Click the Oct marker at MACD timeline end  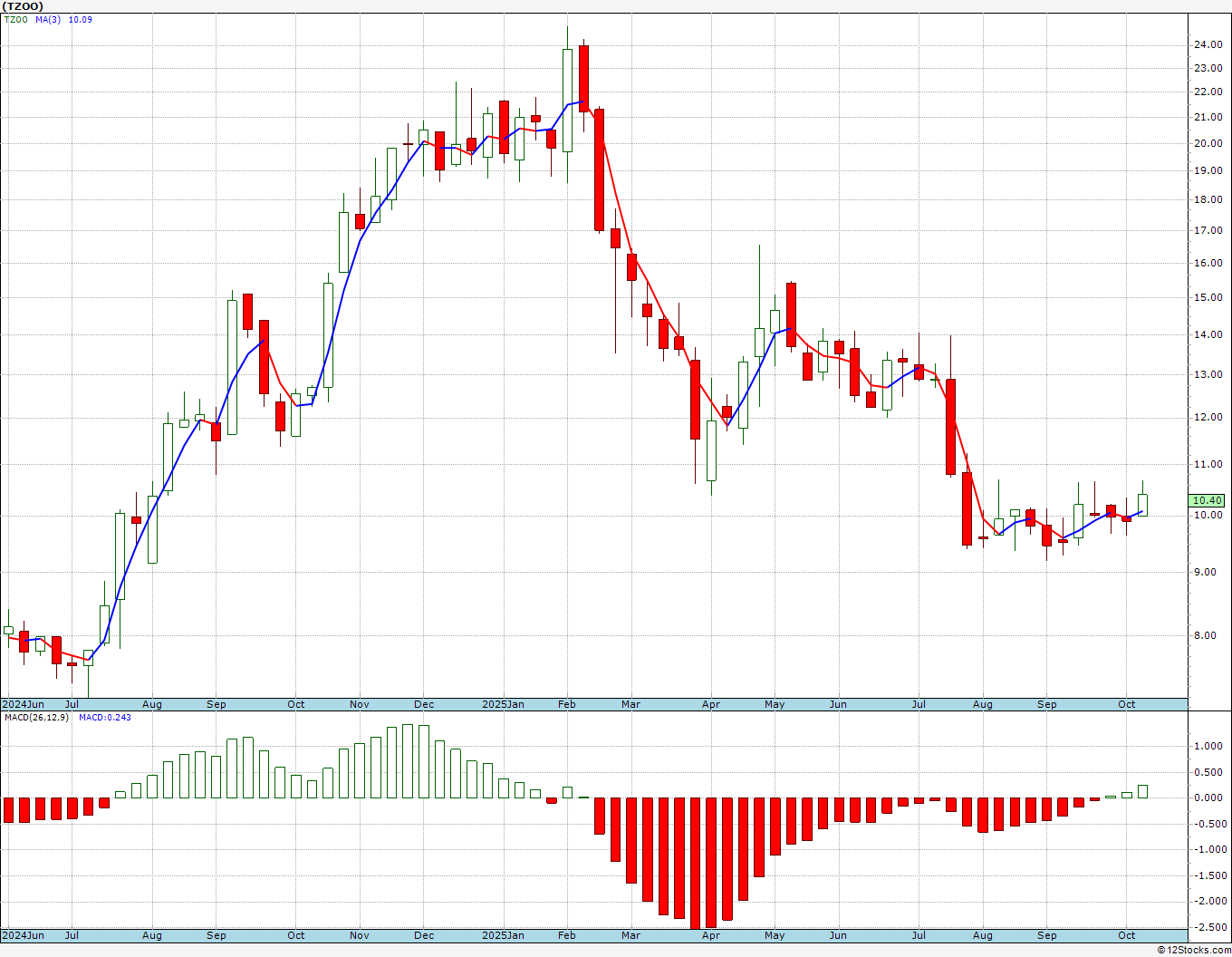tap(1127, 935)
